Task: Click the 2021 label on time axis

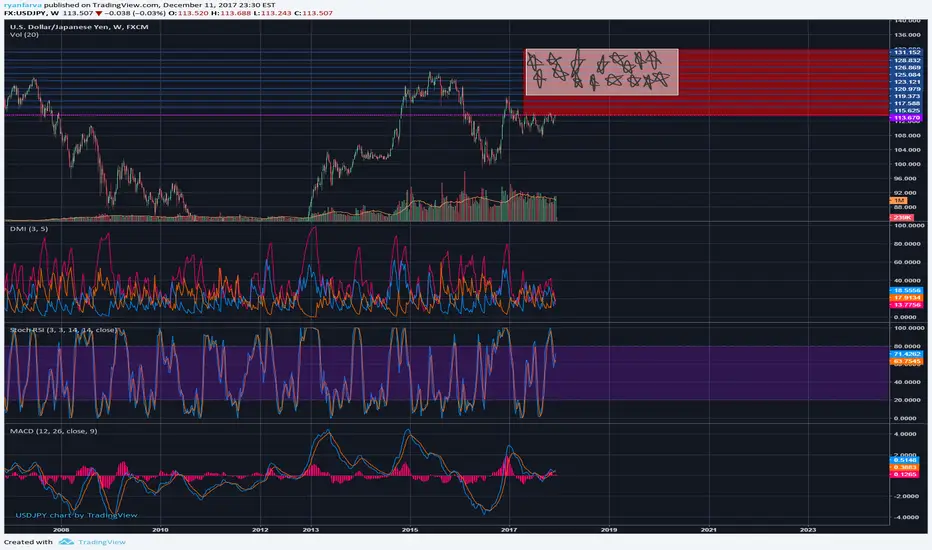Action: [709, 529]
